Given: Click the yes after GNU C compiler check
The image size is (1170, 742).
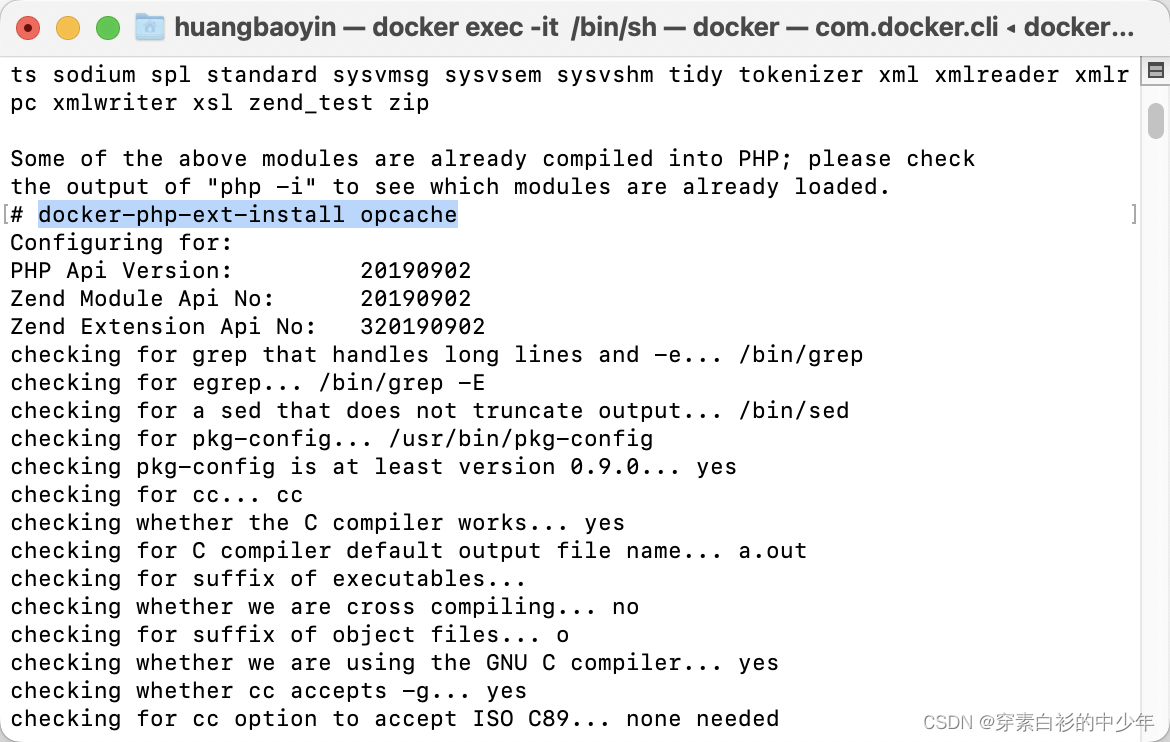Looking at the screenshot, I should click(x=759, y=662).
